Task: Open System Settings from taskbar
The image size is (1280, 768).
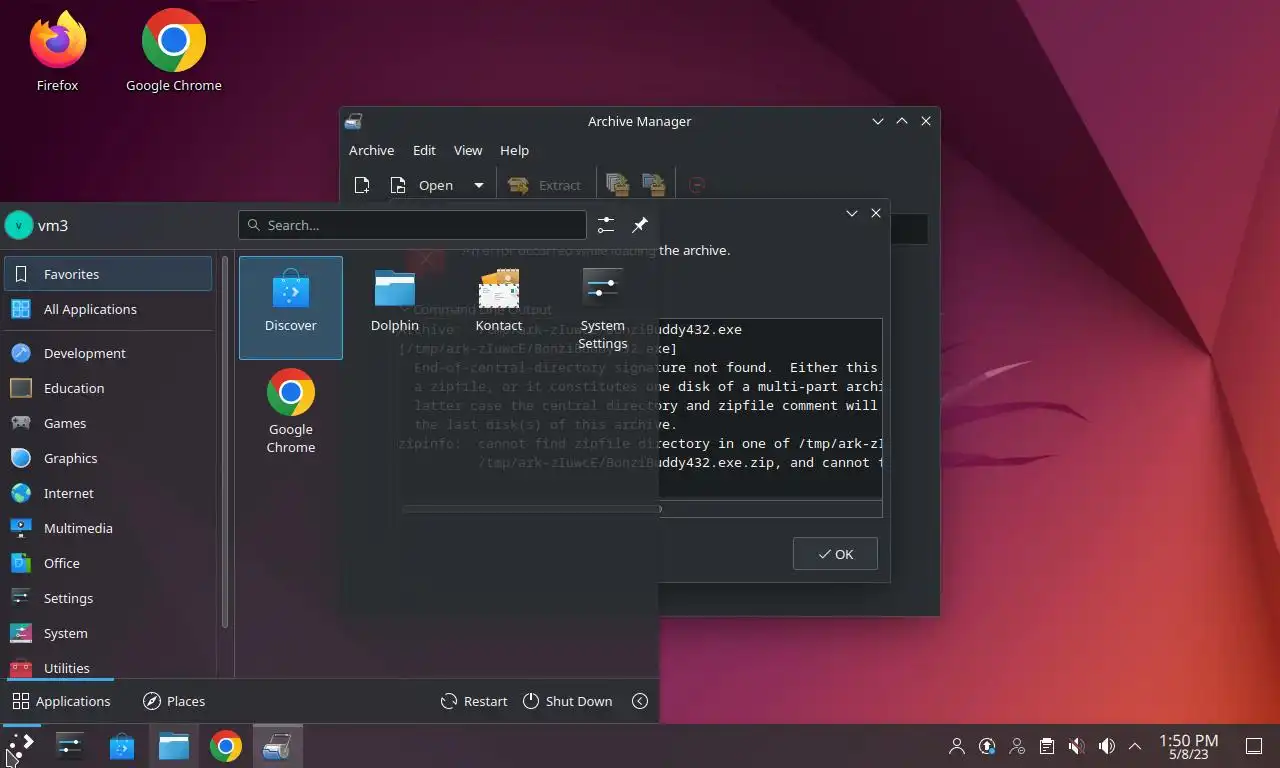Action: tap(70, 746)
